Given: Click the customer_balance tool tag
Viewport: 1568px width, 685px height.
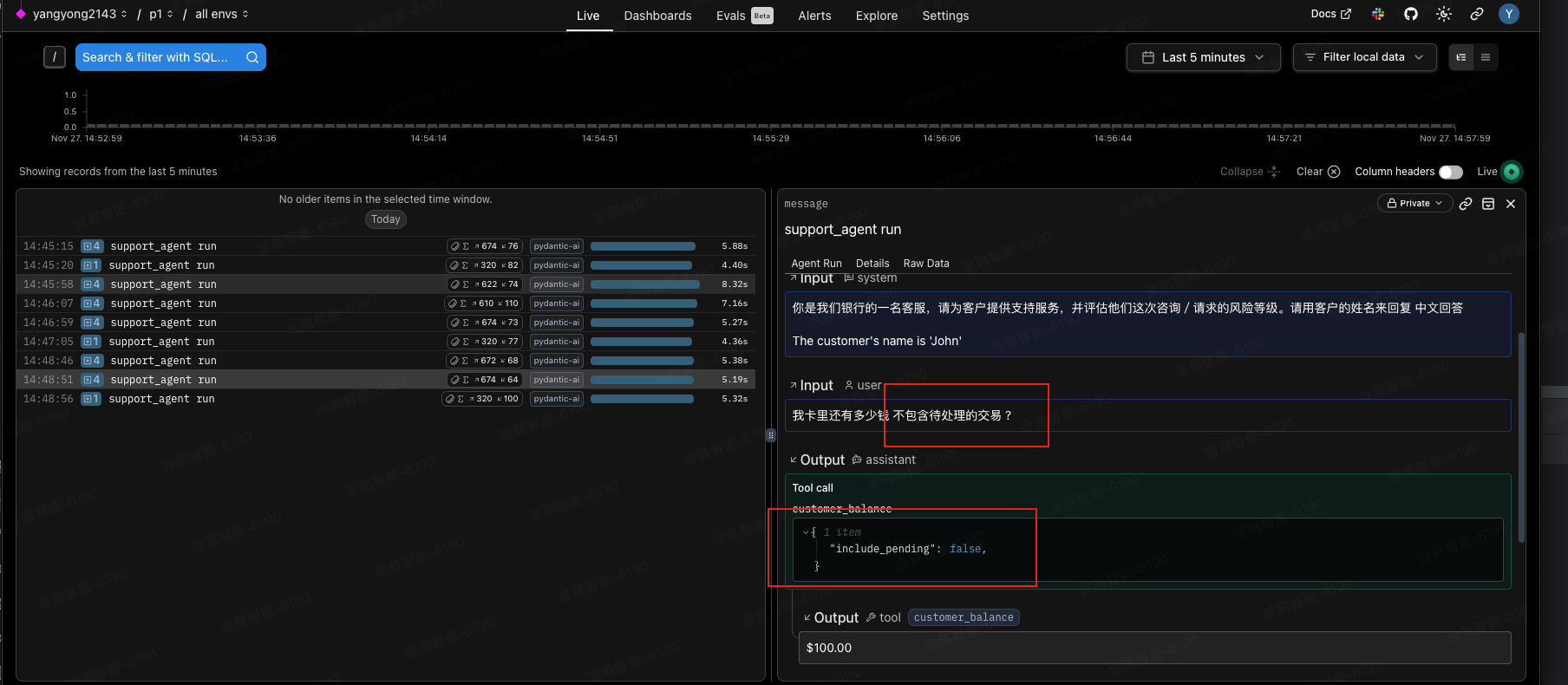Looking at the screenshot, I should [x=964, y=617].
